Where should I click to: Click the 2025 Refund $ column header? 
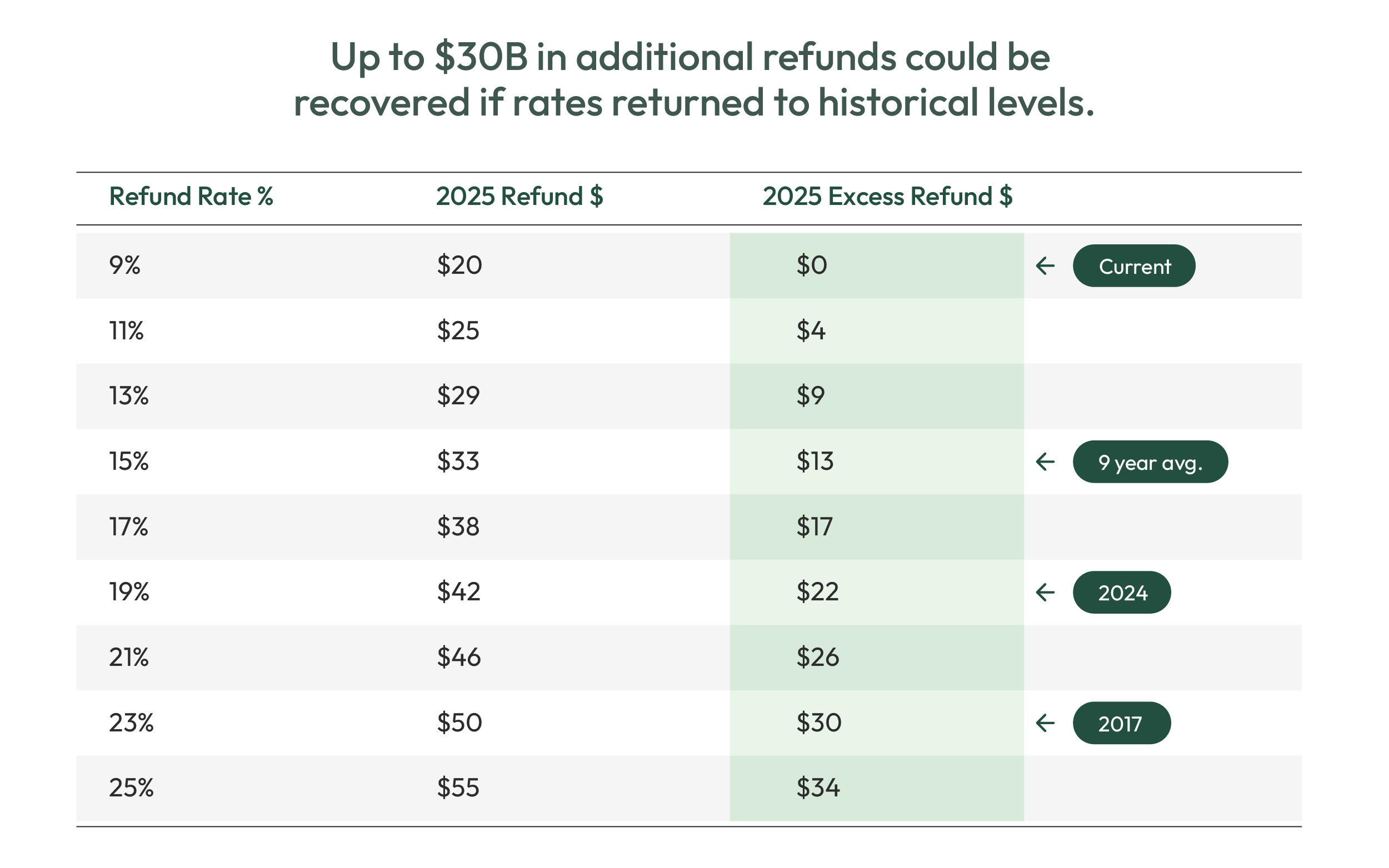pyautogui.click(x=519, y=197)
